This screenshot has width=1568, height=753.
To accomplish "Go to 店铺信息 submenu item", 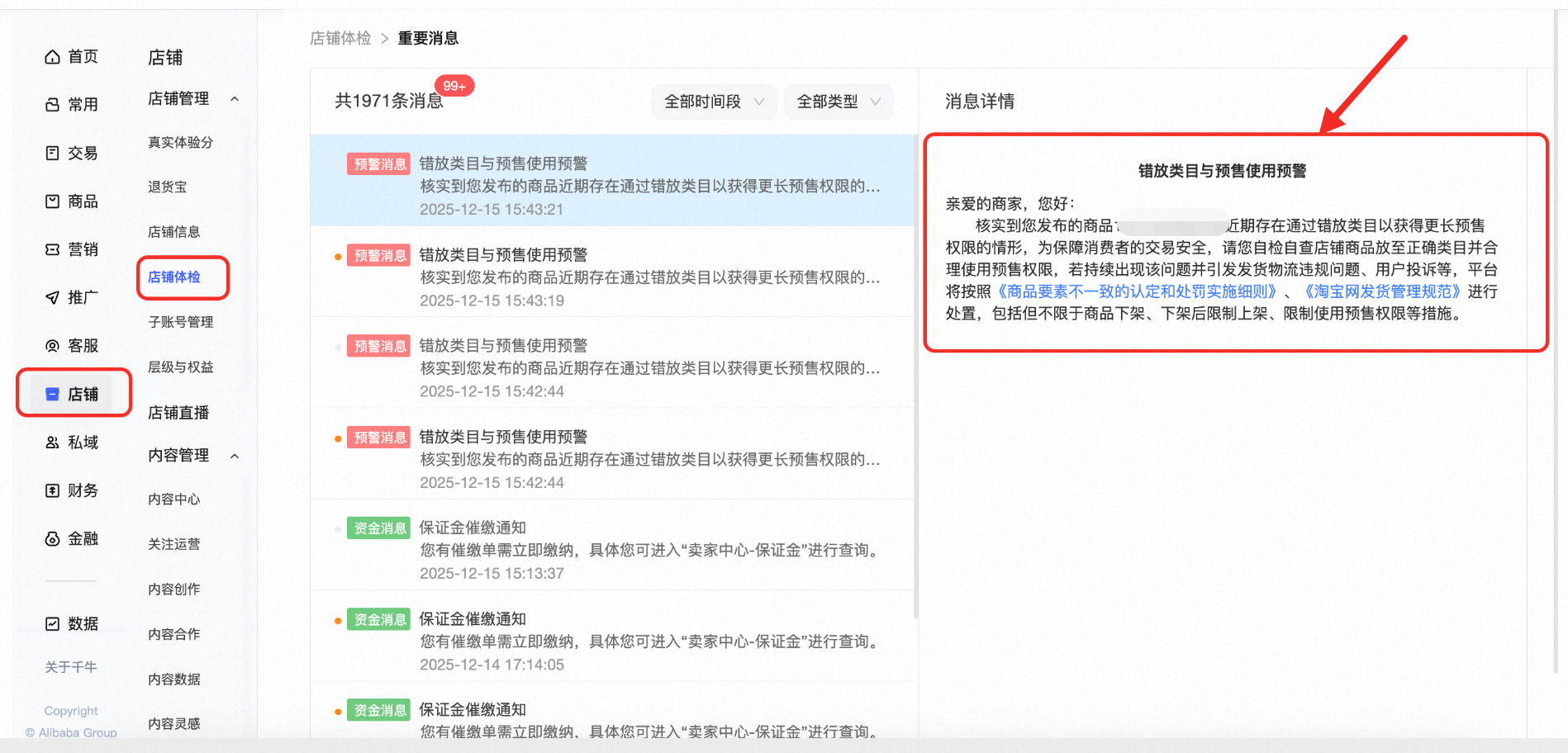I will [x=173, y=232].
